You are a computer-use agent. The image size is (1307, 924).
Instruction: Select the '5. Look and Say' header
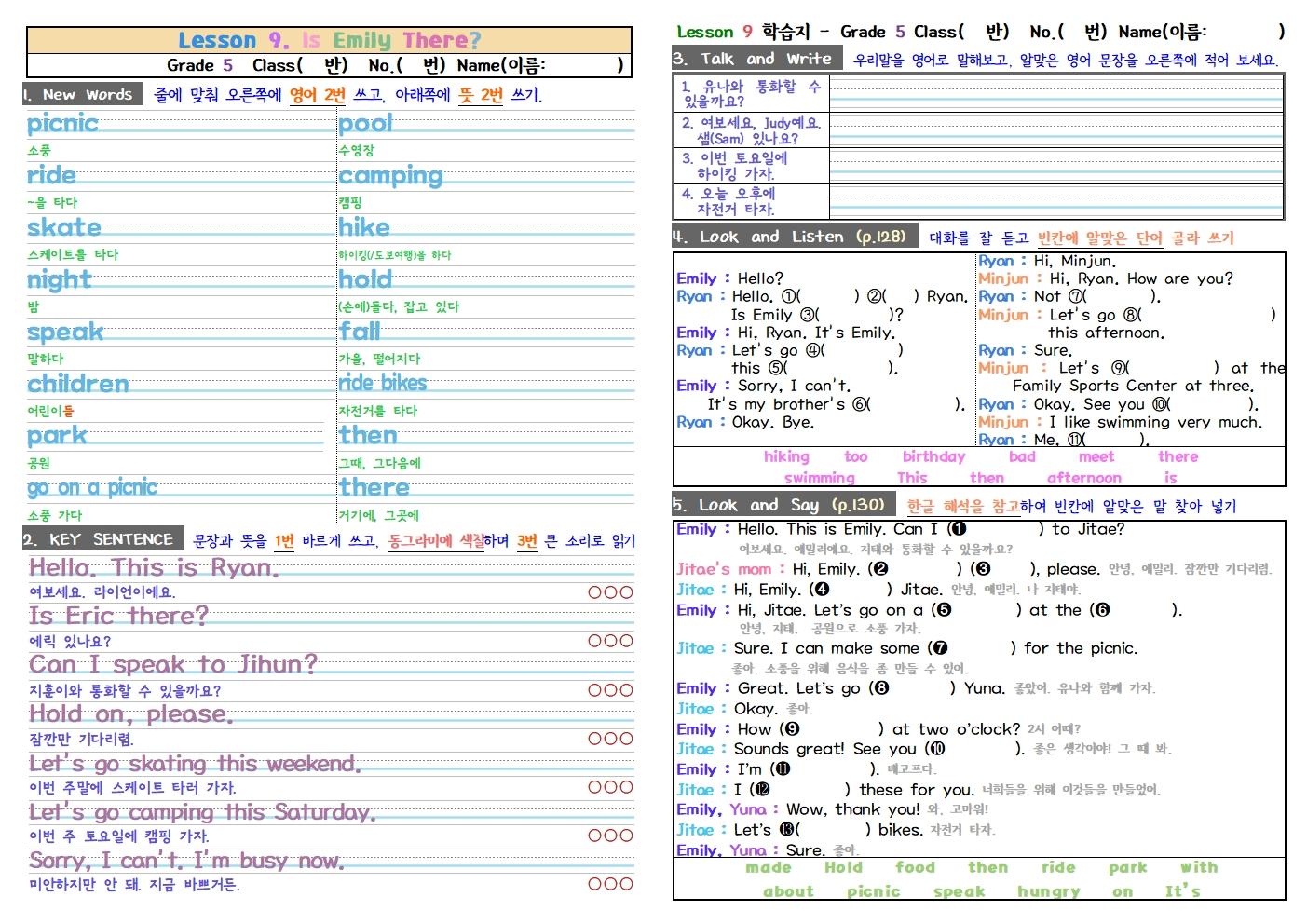(x=783, y=505)
